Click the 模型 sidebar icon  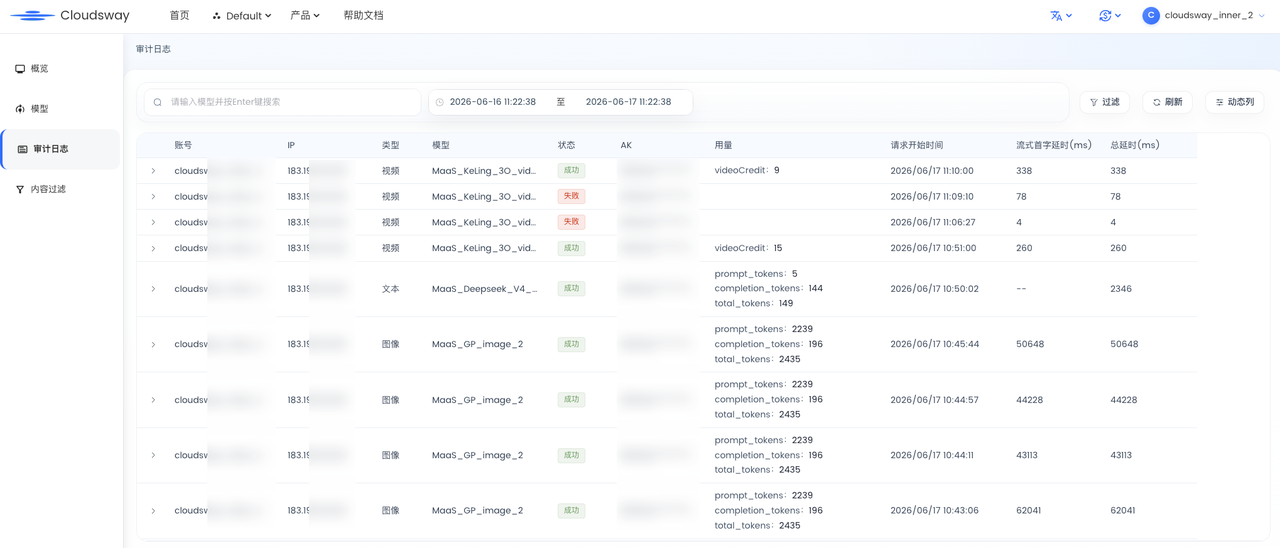tap(20, 109)
